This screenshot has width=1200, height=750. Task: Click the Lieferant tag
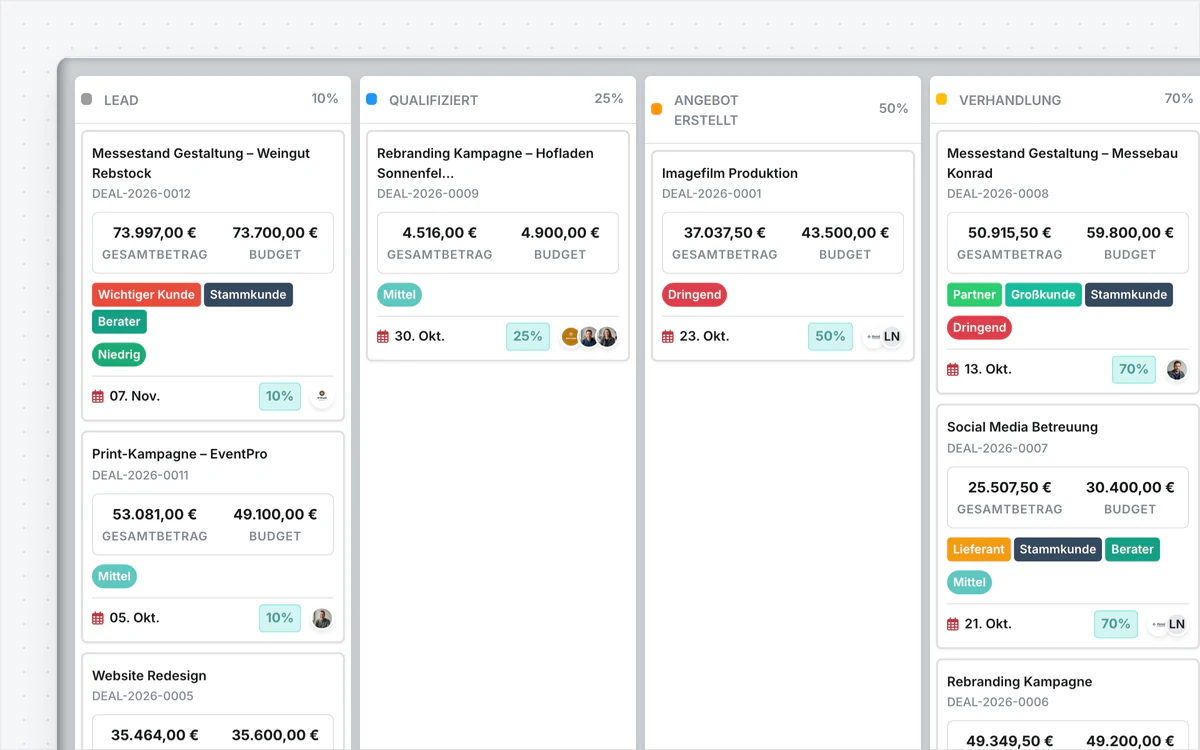[x=979, y=549]
